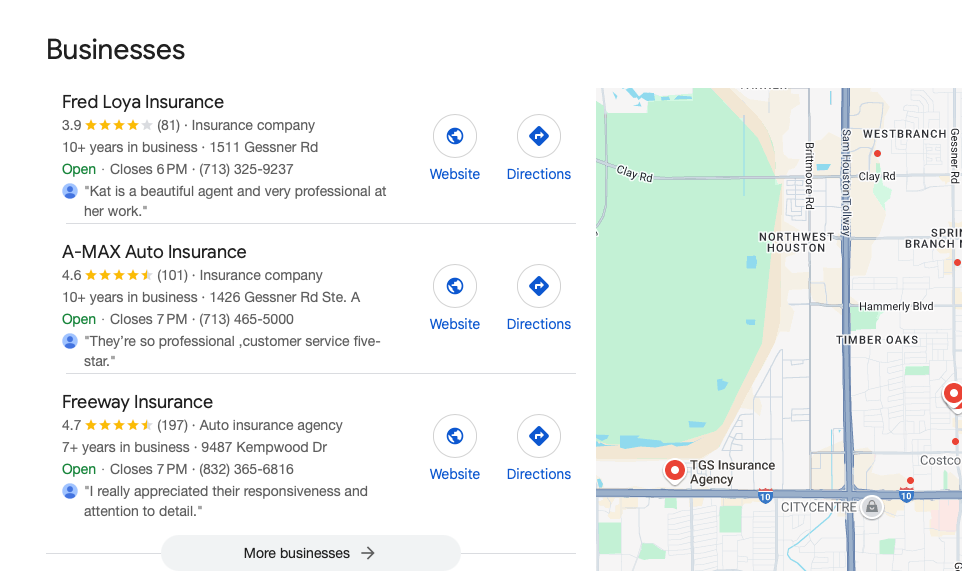Screen dimensions: 962x587
Task: Click the Open status for Freeway Insurance
Action: (79, 469)
